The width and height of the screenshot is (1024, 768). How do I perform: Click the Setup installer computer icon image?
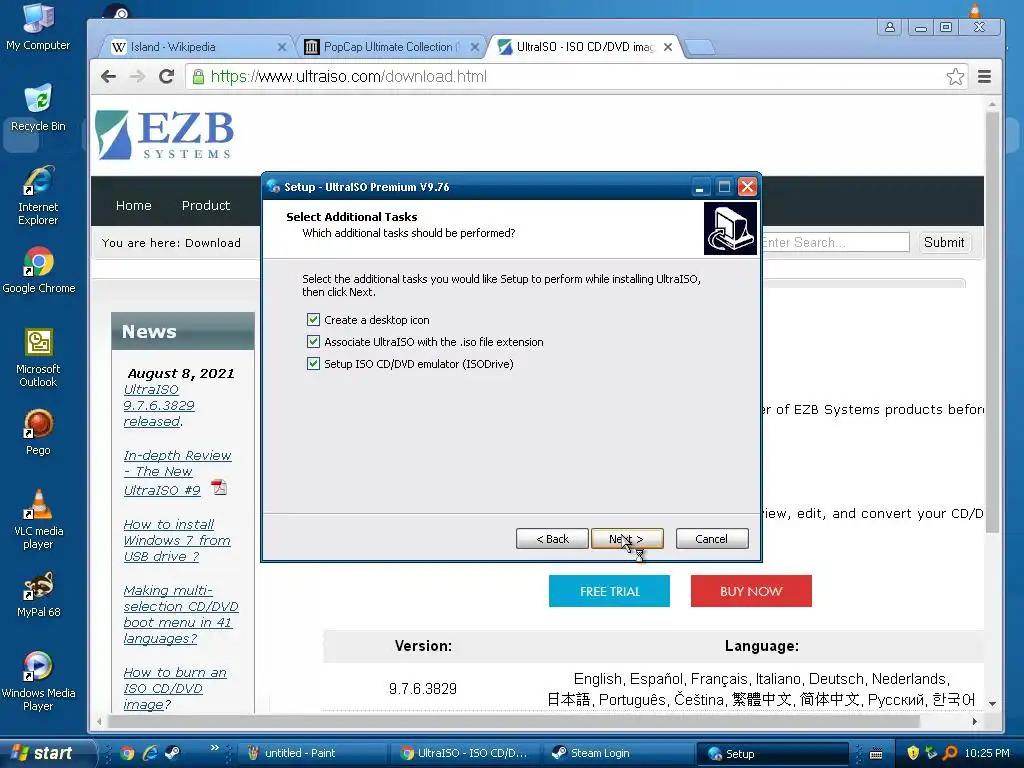pos(730,228)
